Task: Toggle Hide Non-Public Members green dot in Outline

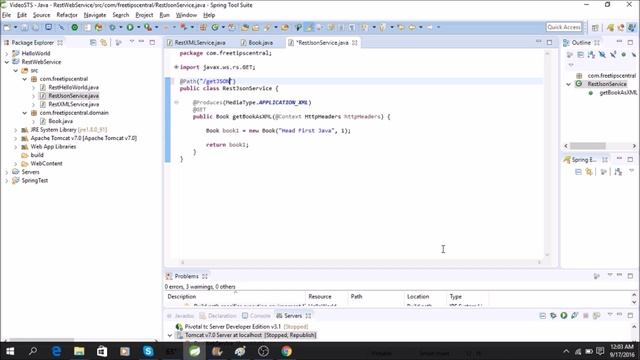Action: [624, 55]
